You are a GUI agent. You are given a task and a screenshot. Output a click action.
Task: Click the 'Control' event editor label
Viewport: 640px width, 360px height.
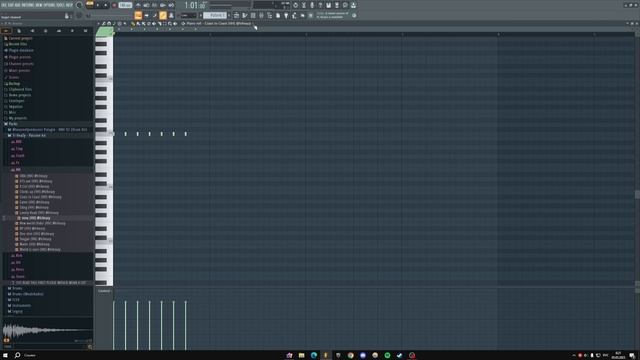tap(104, 291)
